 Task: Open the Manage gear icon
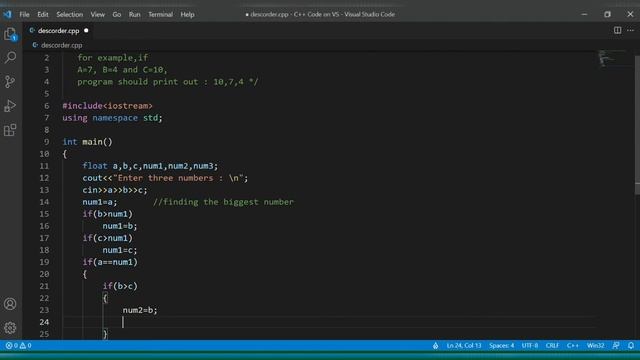10,327
